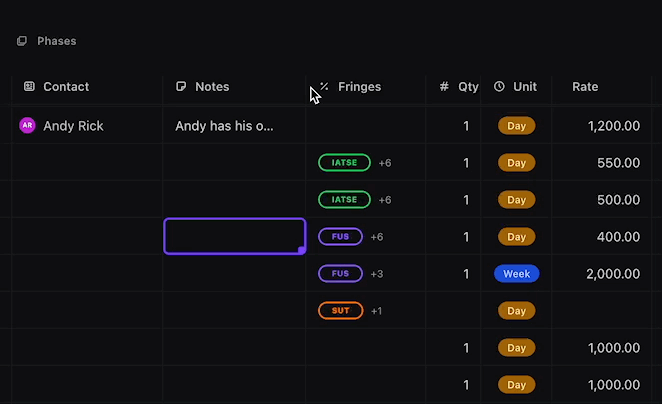Click the selected cell's fill handle
Image resolution: width=662 pixels, height=404 pixels.
pyautogui.click(x=302, y=250)
